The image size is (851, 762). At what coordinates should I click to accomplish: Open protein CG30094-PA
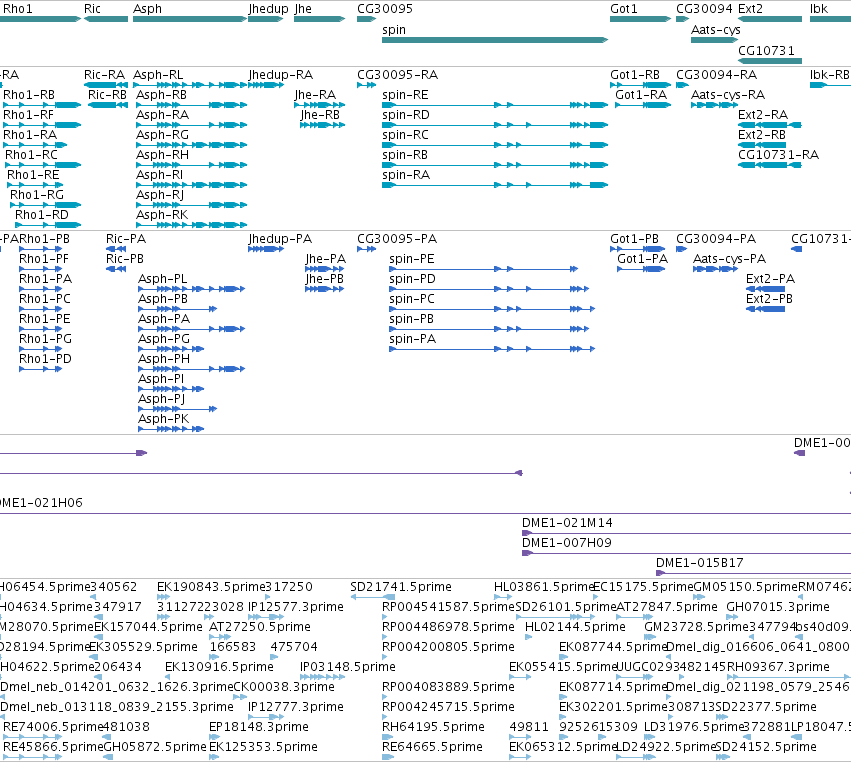(x=716, y=239)
